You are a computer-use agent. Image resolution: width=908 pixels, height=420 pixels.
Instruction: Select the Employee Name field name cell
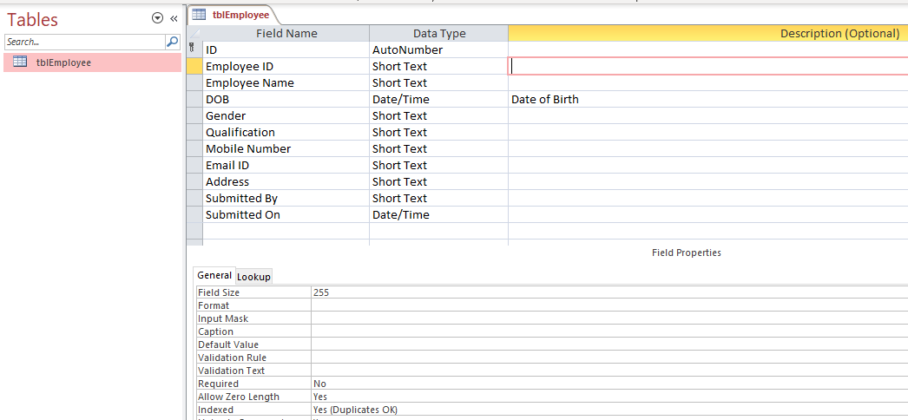tap(286, 83)
